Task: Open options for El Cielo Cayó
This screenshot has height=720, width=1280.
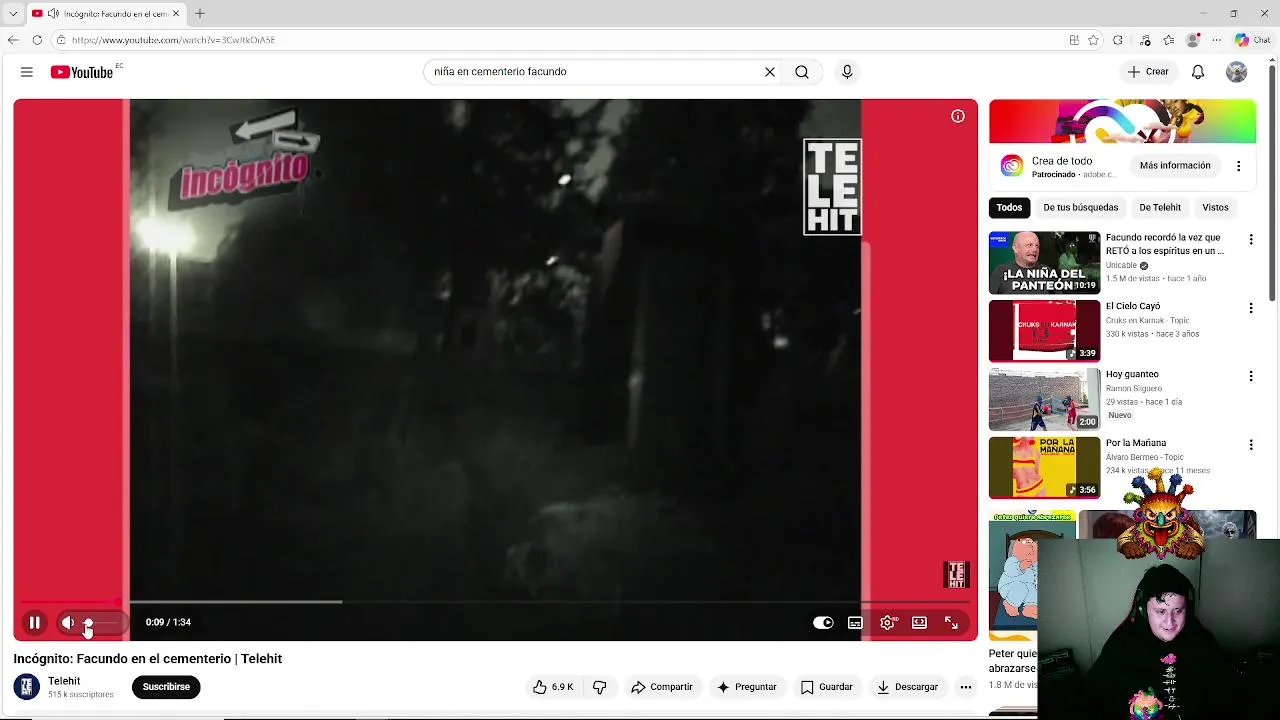Action: [1250, 308]
